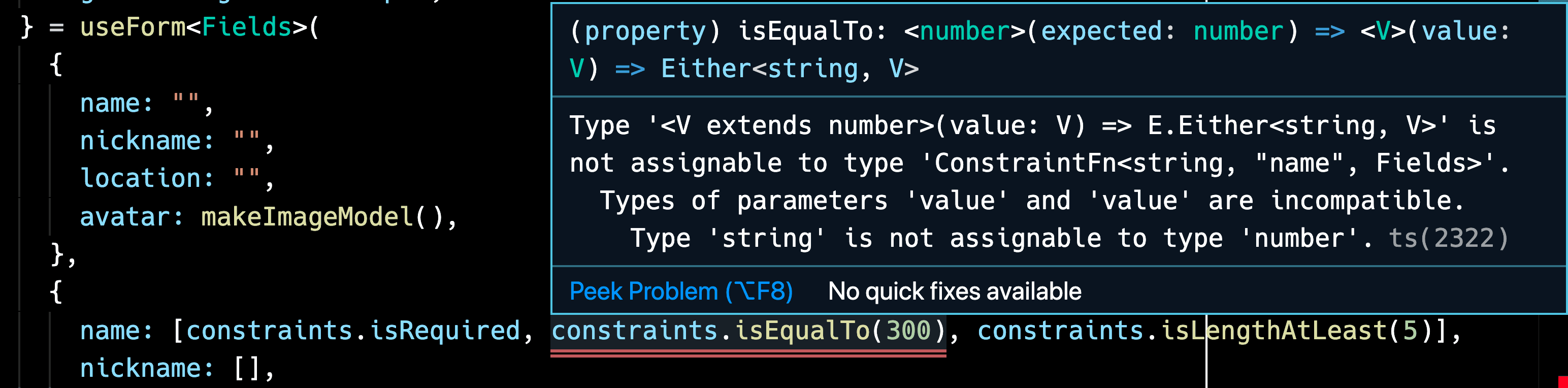The width and height of the screenshot is (1568, 388).
Task: Click the opening brace of the constraints object
Action: [56, 292]
